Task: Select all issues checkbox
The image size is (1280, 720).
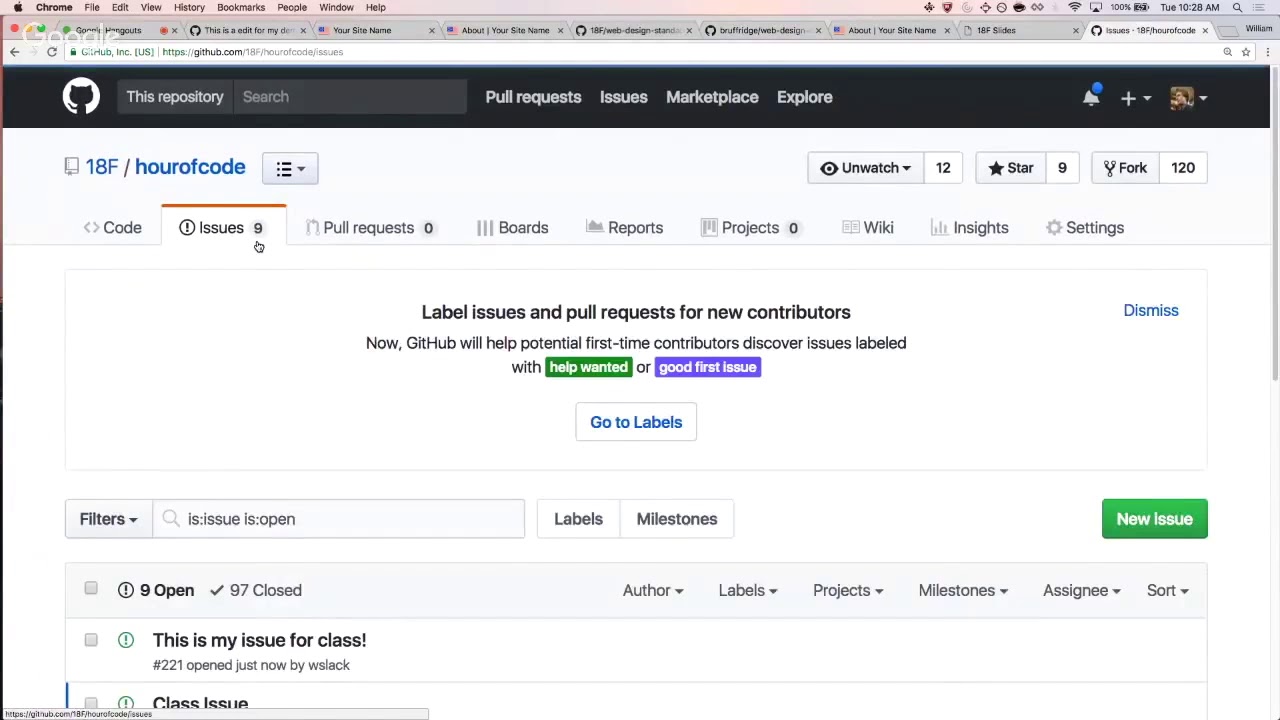Action: [91, 588]
